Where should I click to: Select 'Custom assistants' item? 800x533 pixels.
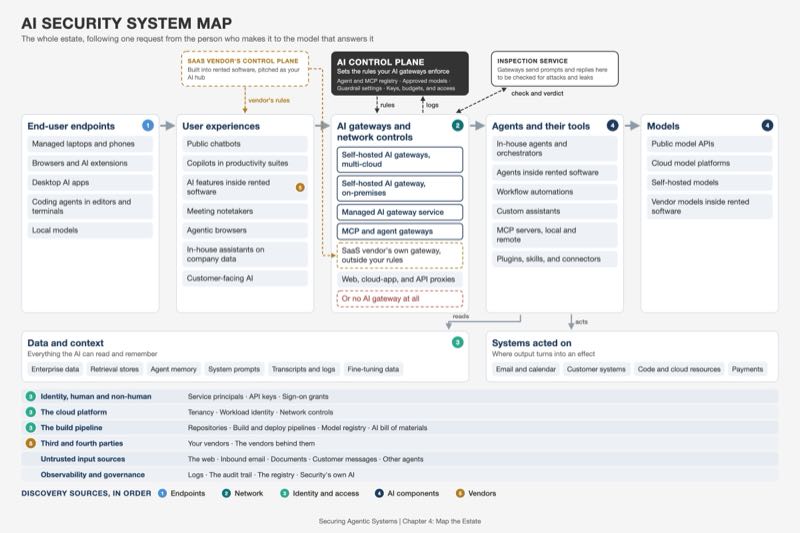pos(555,211)
